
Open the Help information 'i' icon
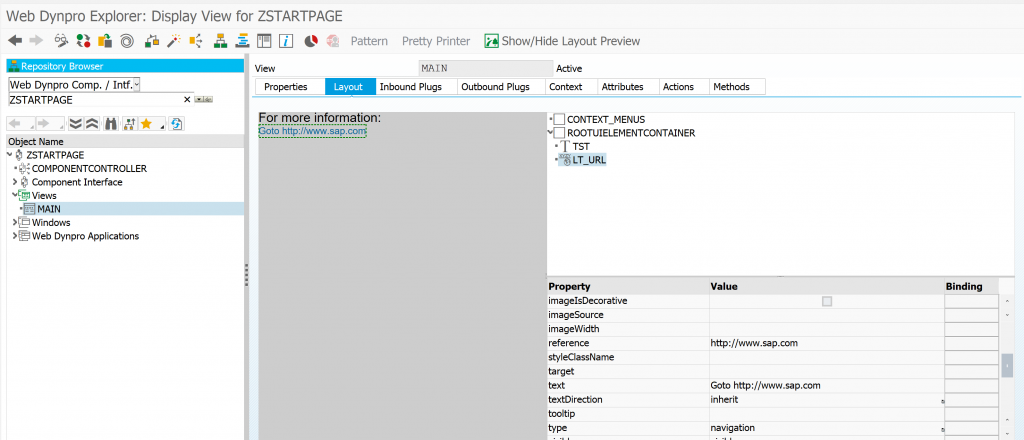(x=285, y=41)
